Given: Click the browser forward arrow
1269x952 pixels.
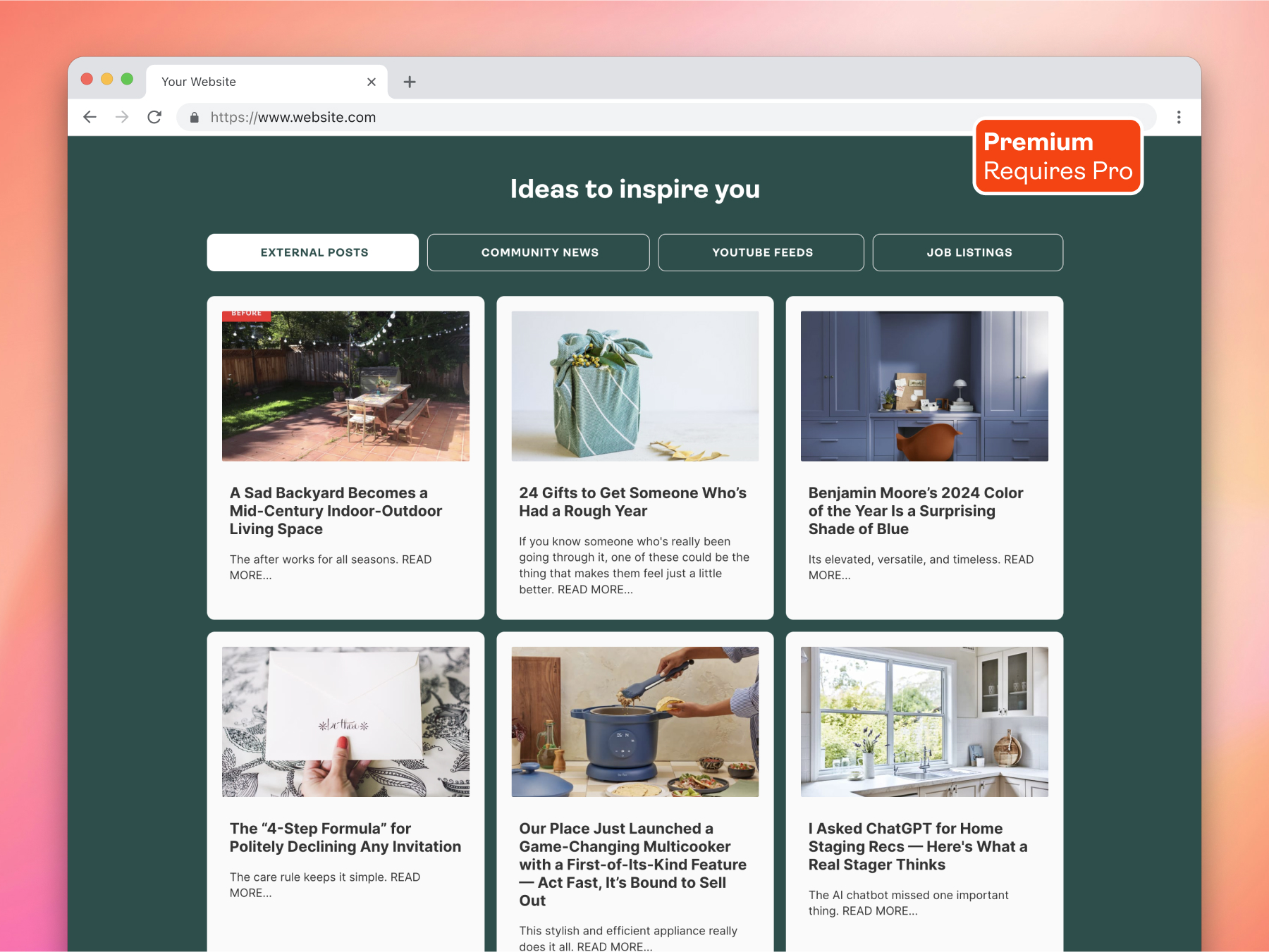Looking at the screenshot, I should tap(122, 117).
